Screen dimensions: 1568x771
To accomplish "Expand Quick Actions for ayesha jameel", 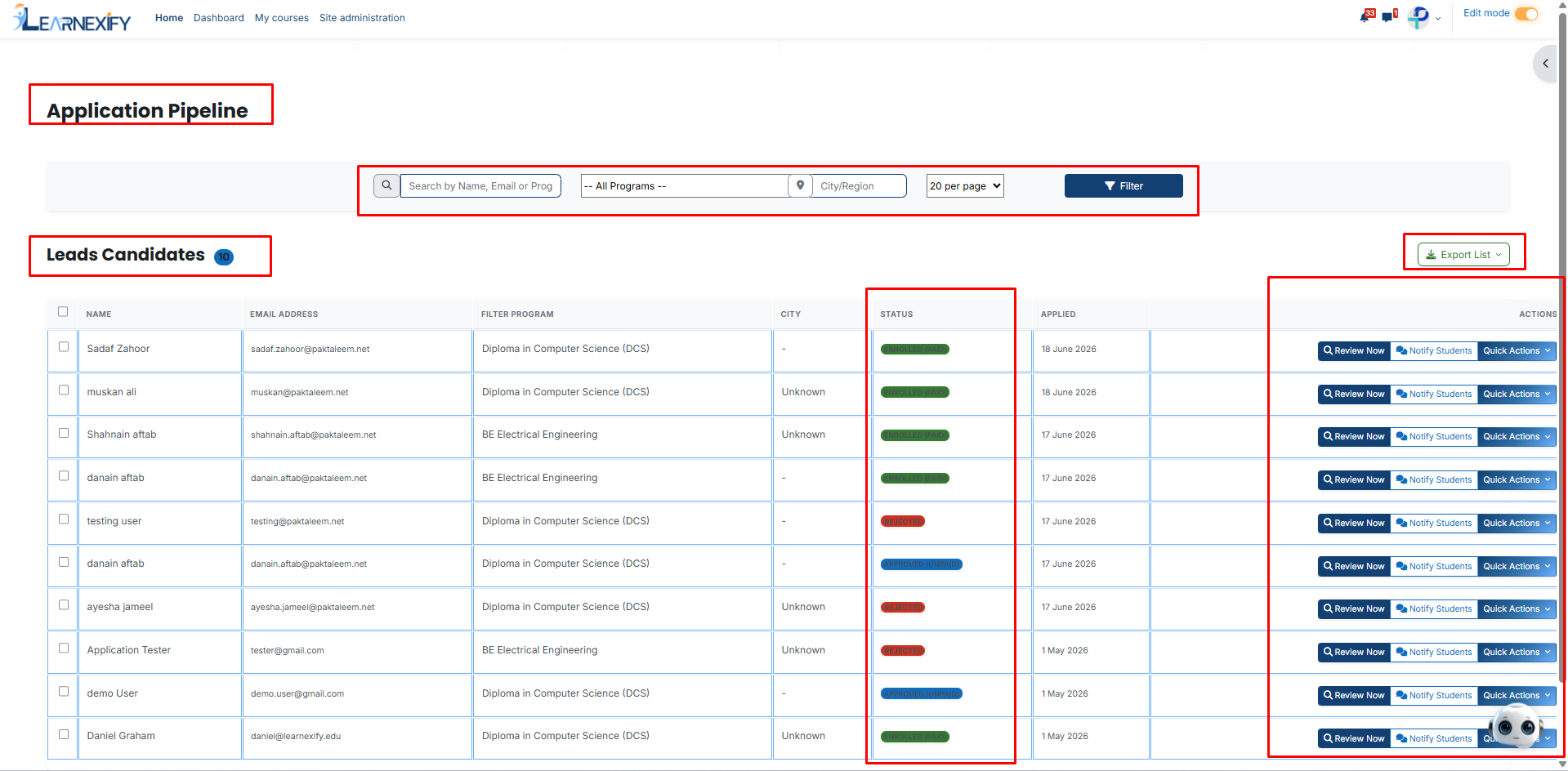I will coord(1517,609).
